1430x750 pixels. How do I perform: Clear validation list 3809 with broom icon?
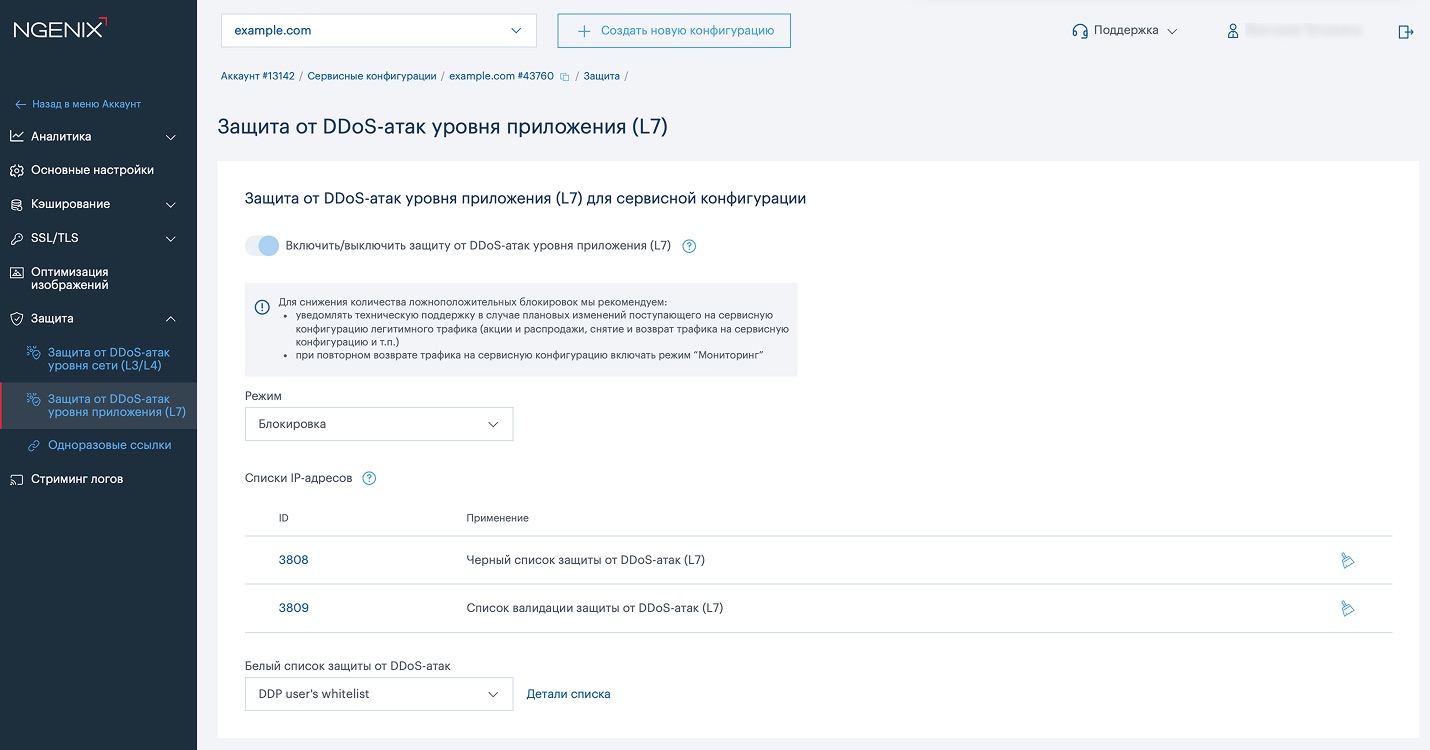tap(1347, 608)
